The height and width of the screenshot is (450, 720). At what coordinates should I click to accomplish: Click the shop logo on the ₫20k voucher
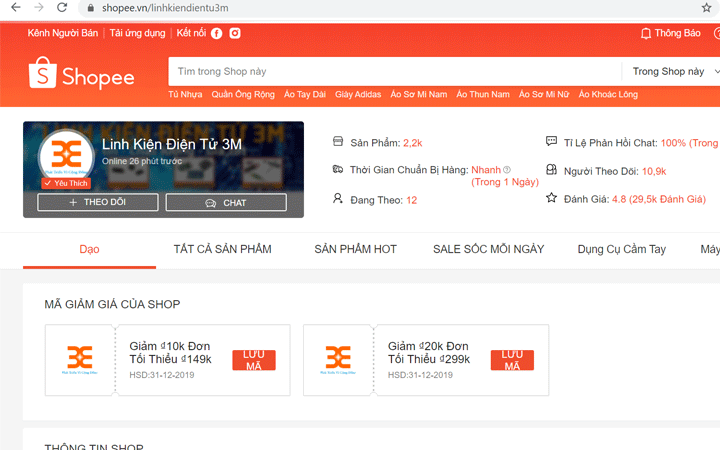[338, 359]
